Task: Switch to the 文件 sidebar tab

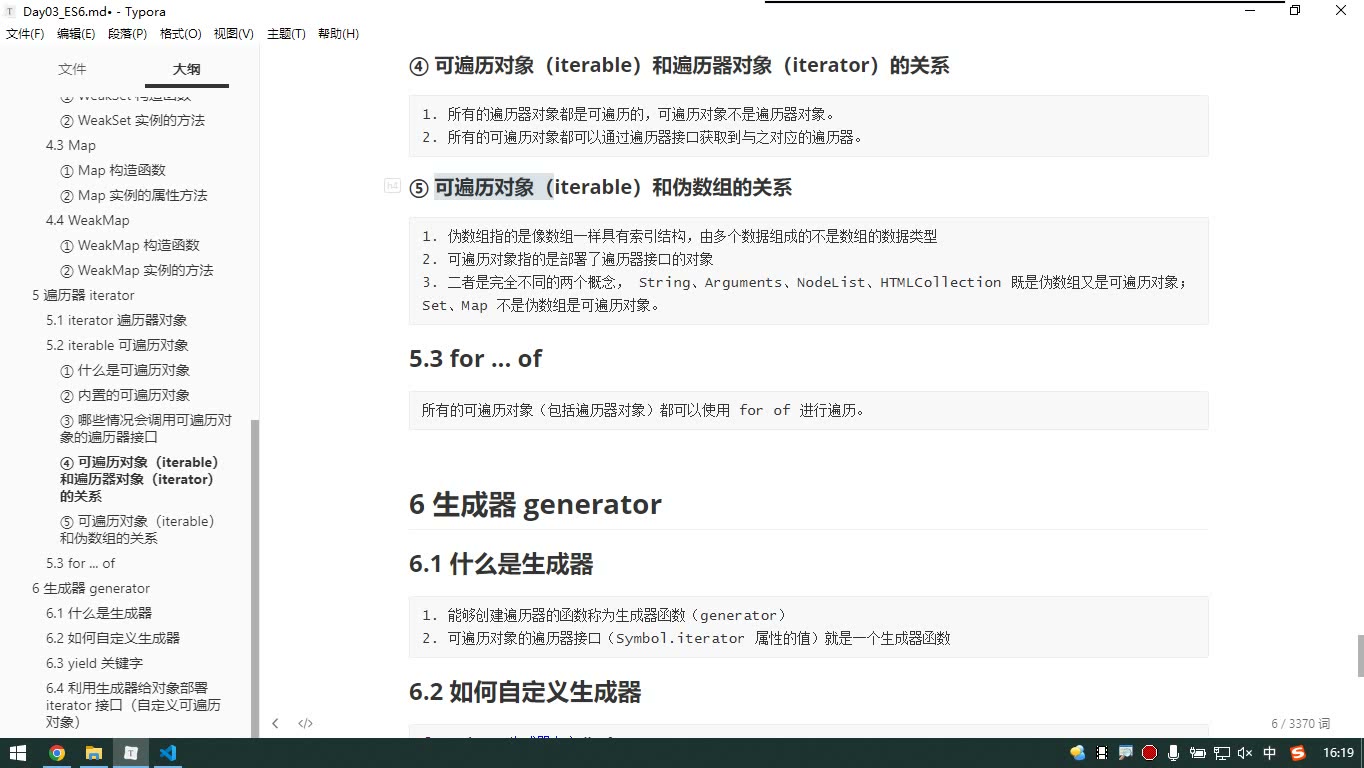Action: click(72, 69)
